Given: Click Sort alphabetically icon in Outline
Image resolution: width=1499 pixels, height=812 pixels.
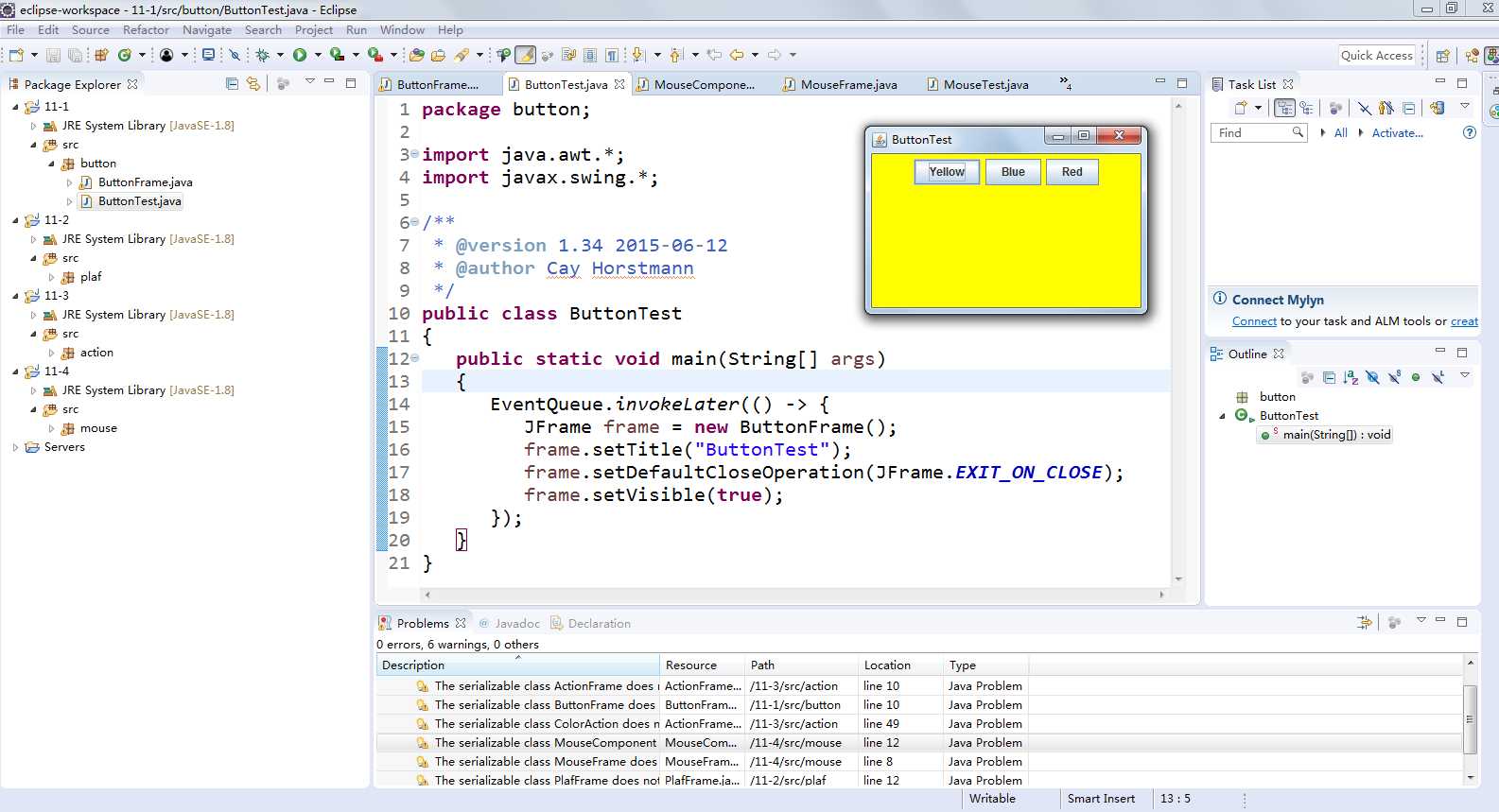Looking at the screenshot, I should 1351,377.
